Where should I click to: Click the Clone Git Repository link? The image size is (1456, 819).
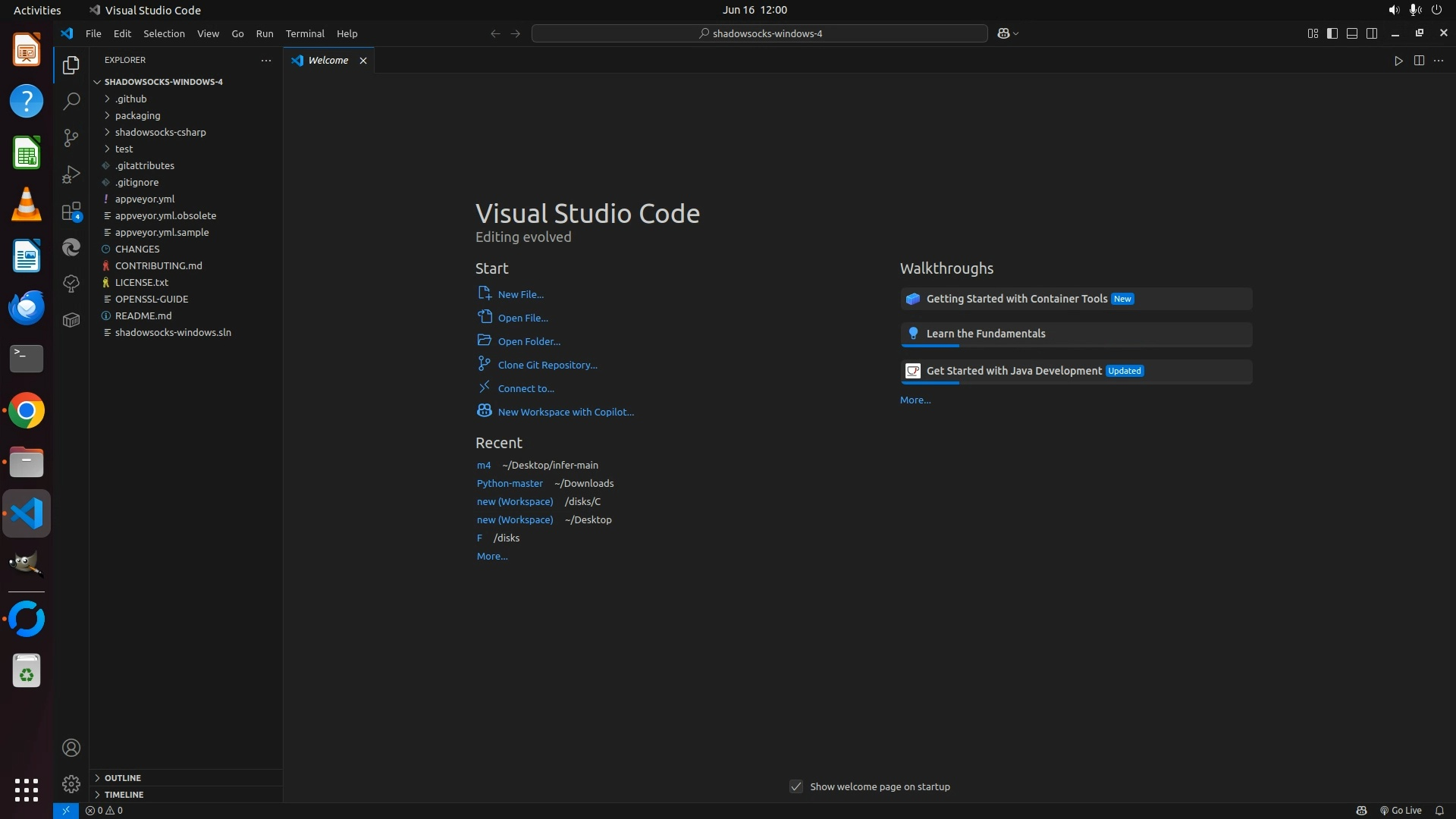tap(548, 365)
